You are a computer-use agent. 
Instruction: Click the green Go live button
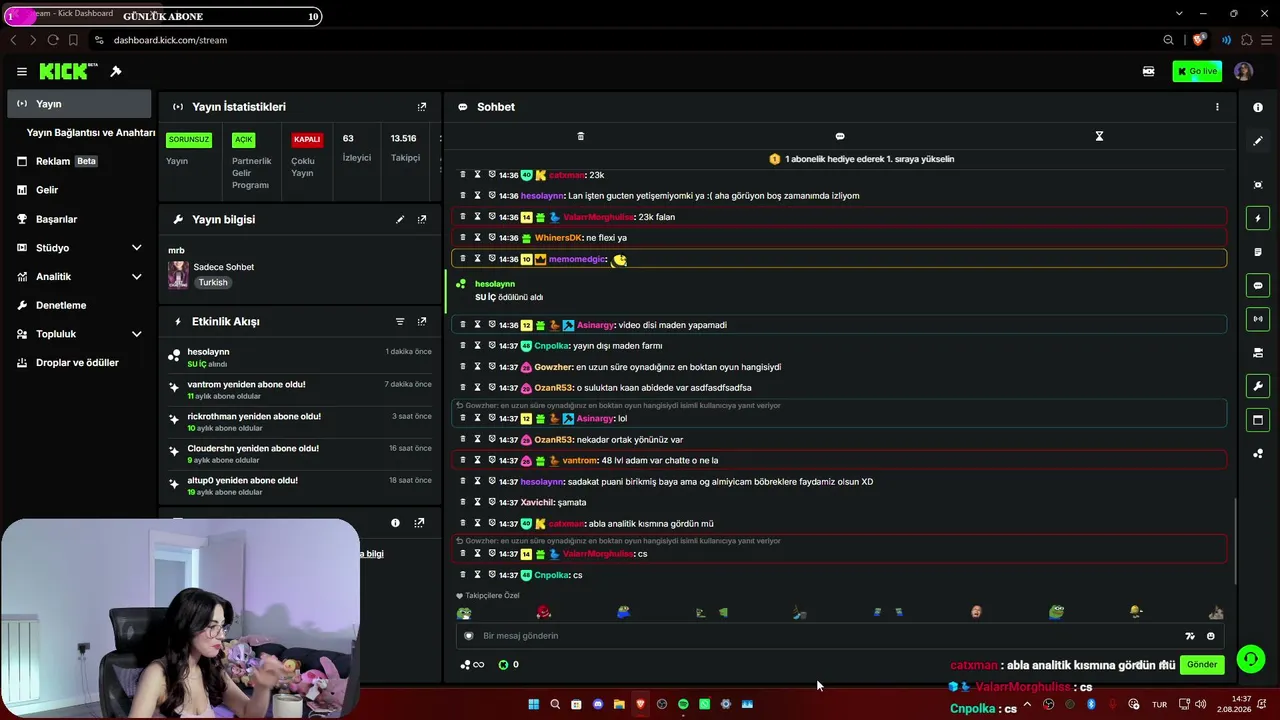[x=1197, y=72]
